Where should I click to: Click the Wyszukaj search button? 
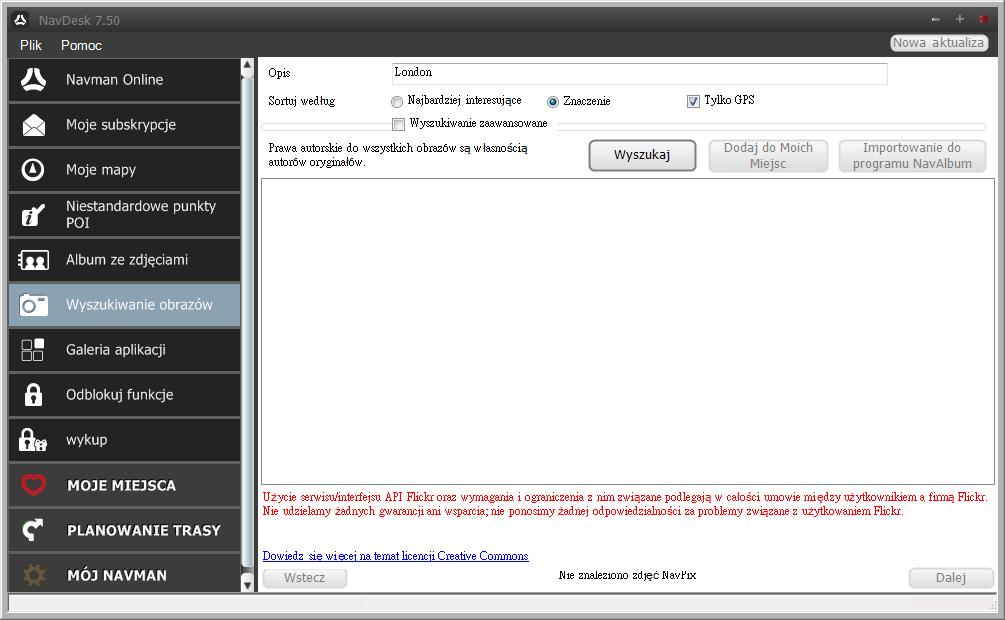pyautogui.click(x=642, y=155)
